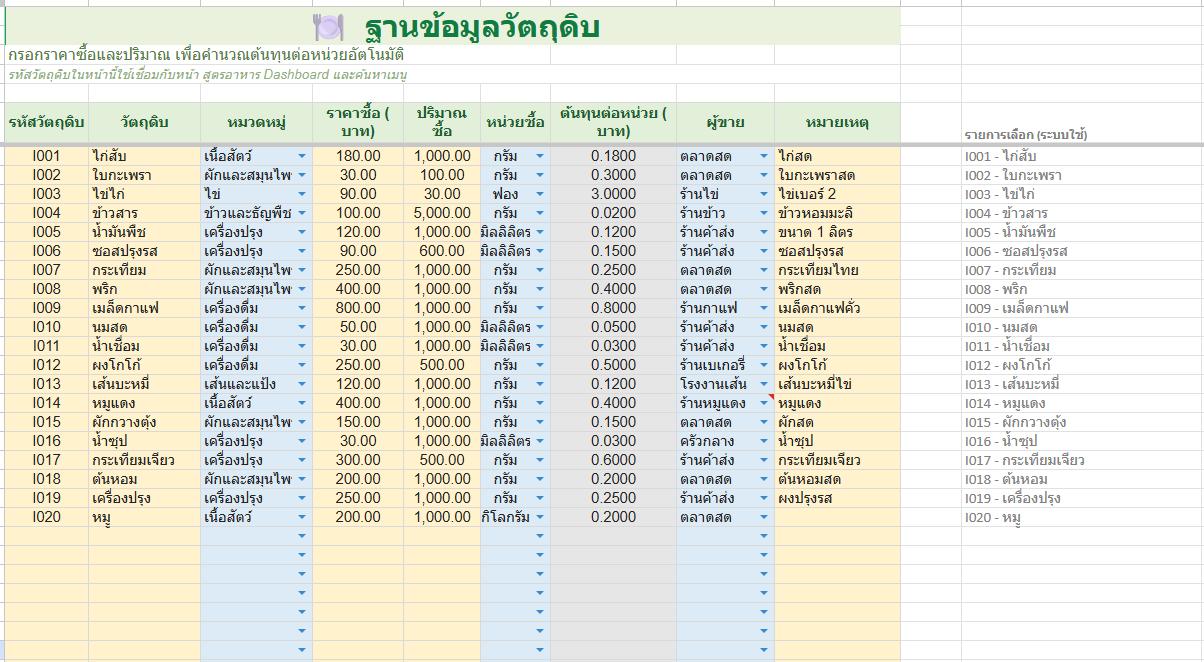Select note cell ขนาด 1 ลิตร
This screenshot has width=1204, height=662.
click(837, 232)
